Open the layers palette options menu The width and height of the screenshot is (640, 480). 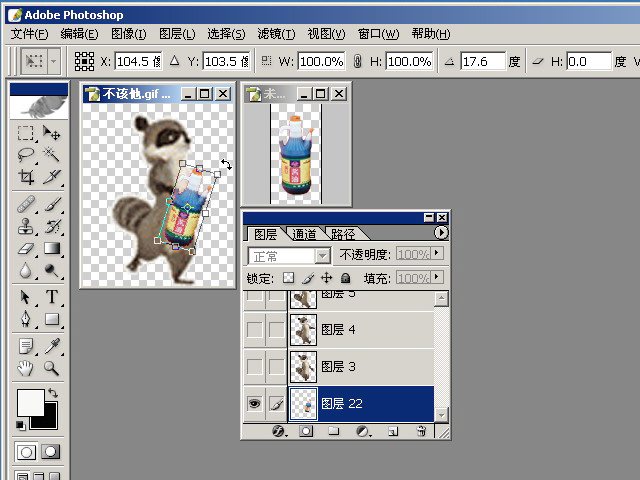441,233
